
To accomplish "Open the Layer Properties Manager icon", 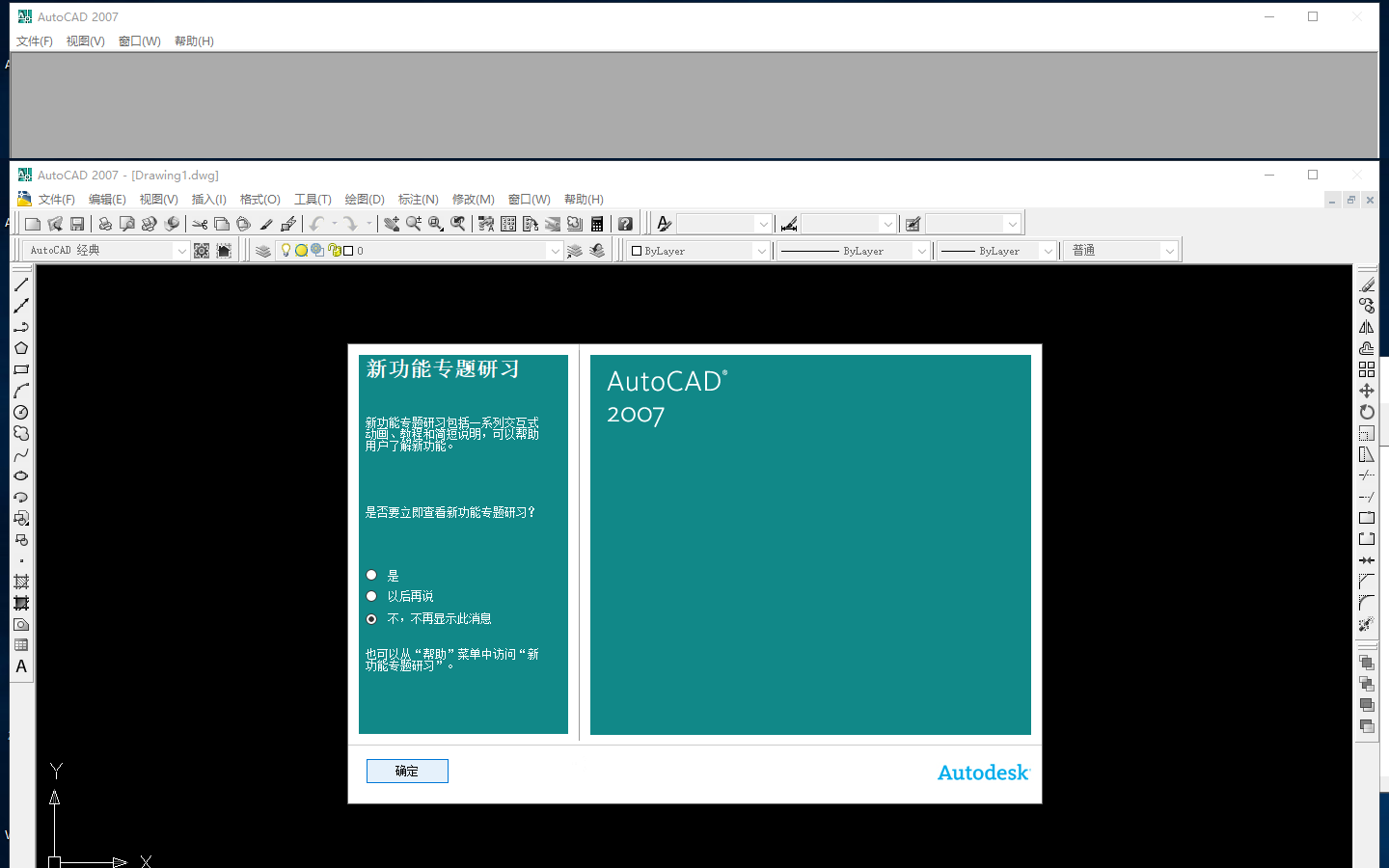I will [x=263, y=251].
